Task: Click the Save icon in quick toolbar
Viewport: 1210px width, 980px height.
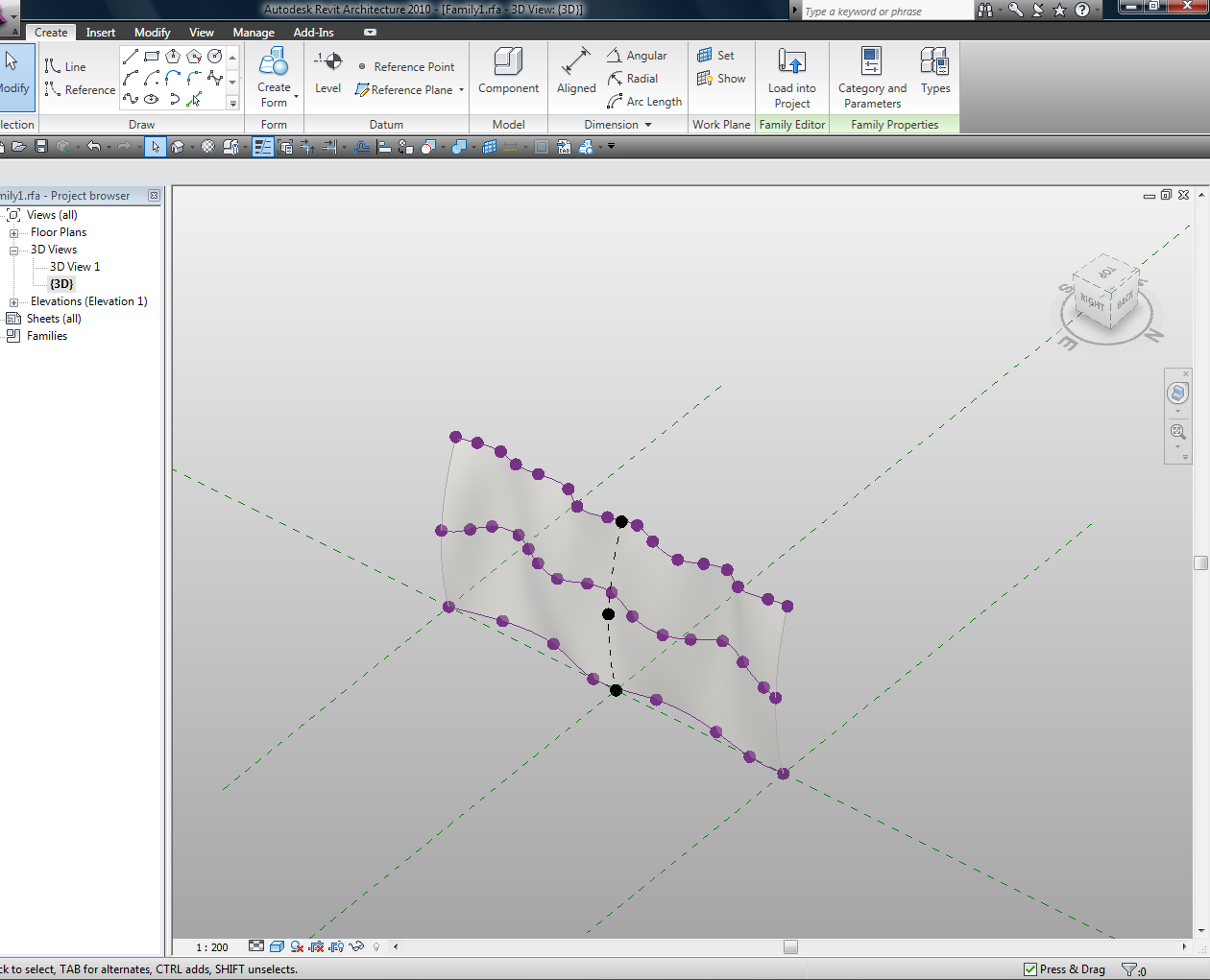Action: [x=41, y=147]
